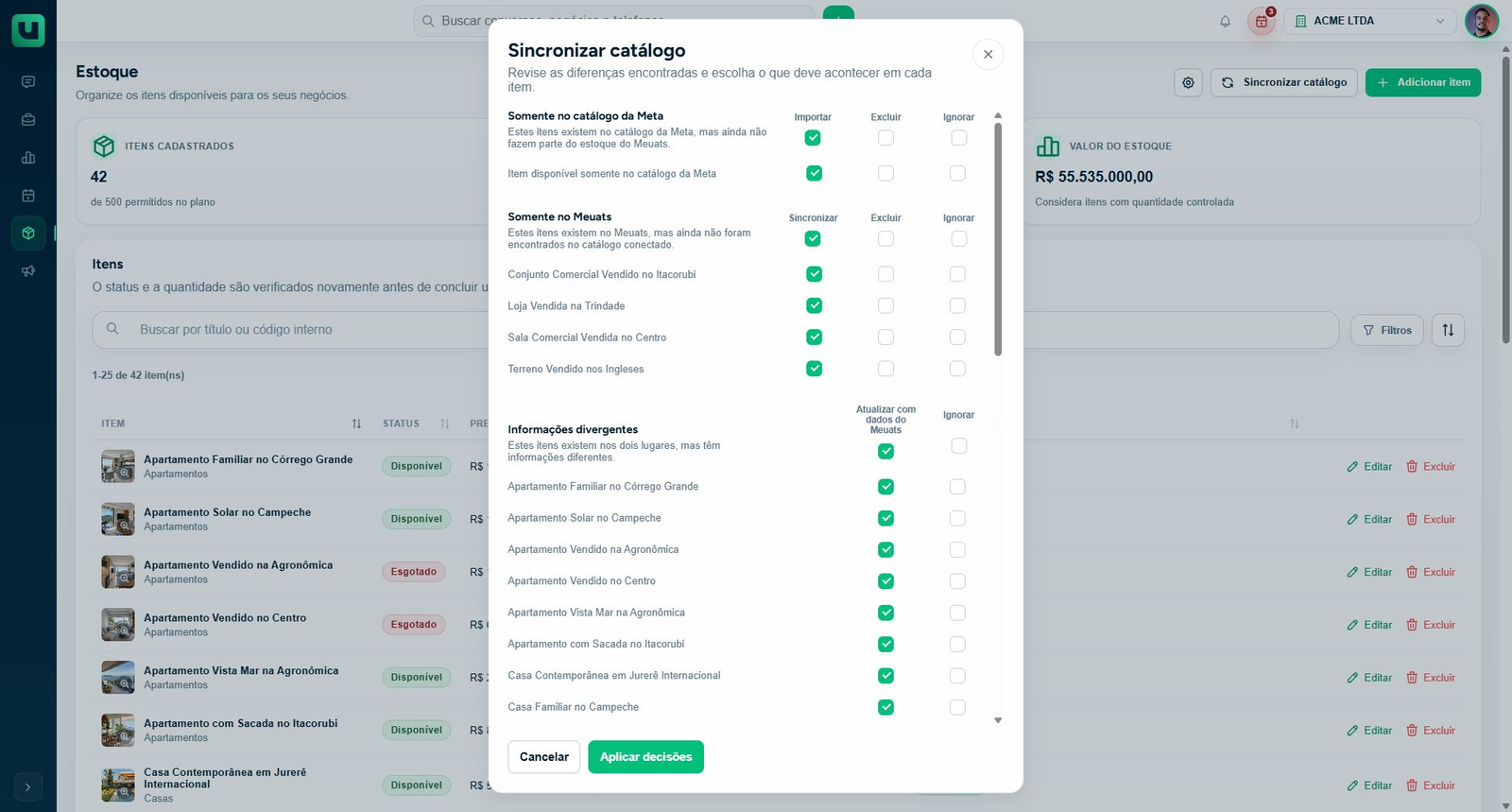Screen dimensions: 1512x812
Task: Tick the header Ignorar checkbox for Somente no Meuats
Action: pos(958,238)
